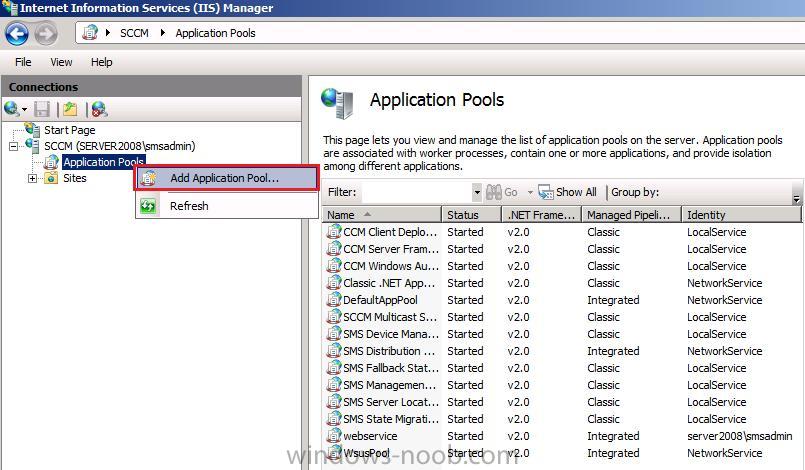The image size is (805, 470).
Task: Click the SMS Distribution pool icon
Action: [x=334, y=351]
